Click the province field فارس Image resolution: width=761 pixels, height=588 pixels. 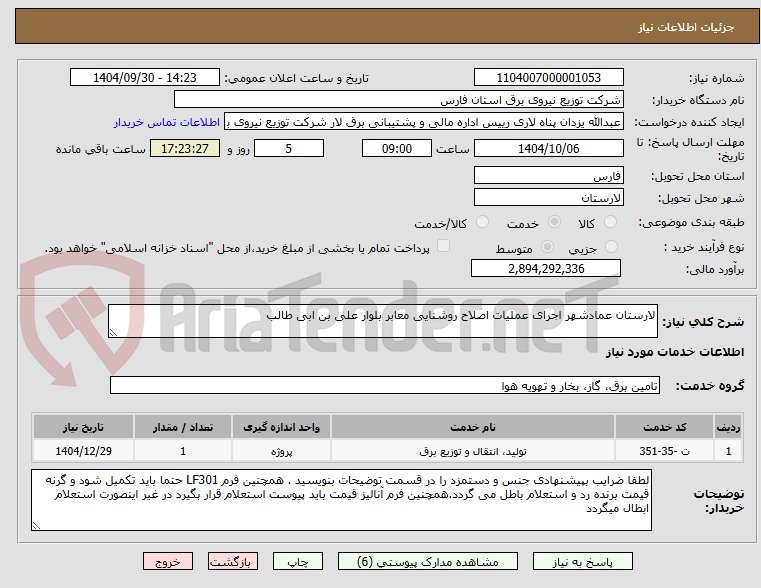[548, 176]
